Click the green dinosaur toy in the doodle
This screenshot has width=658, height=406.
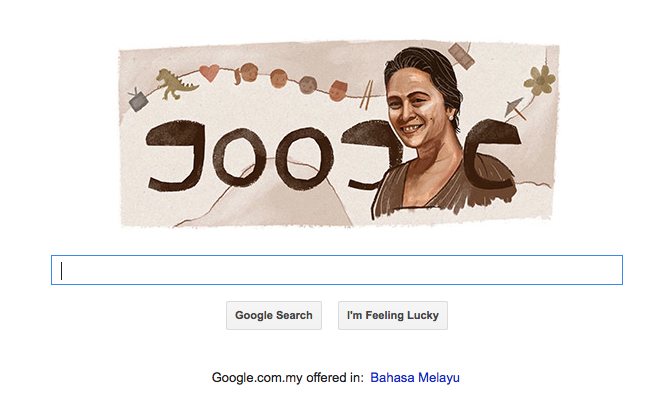175,84
